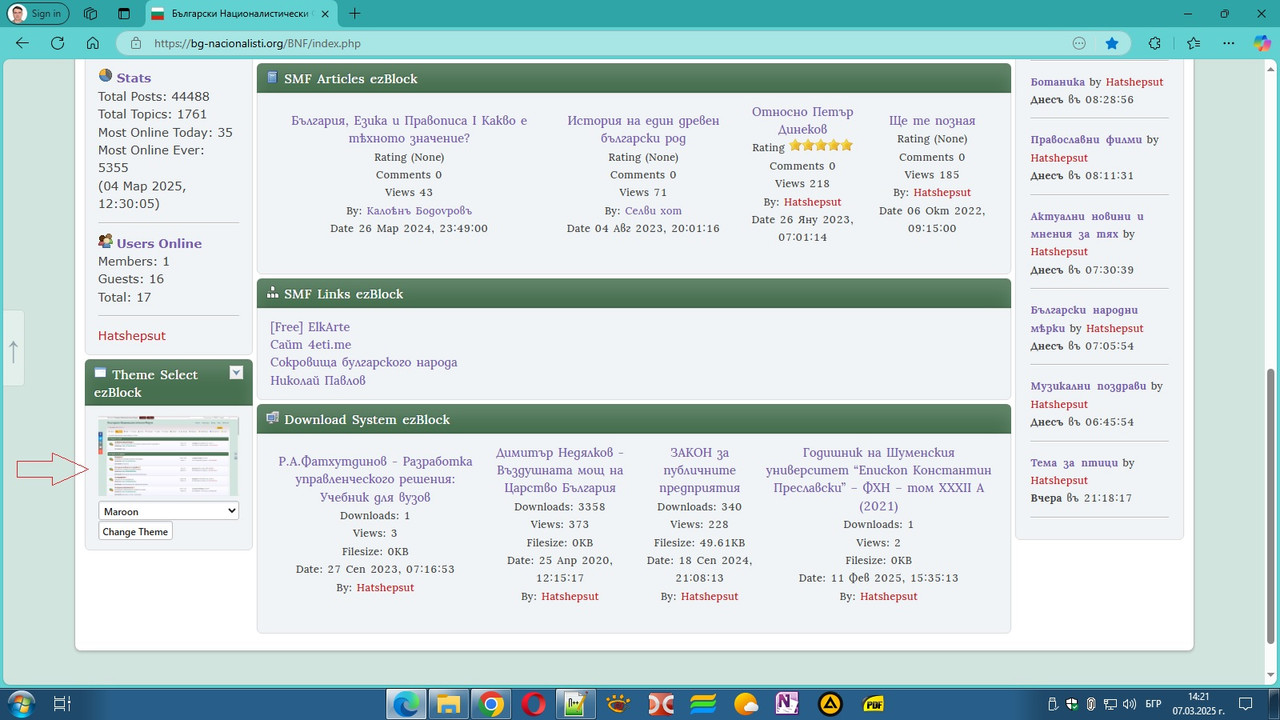This screenshot has height=720, width=1280.
Task: Open Google Chrome from the taskbar
Action: point(491,704)
